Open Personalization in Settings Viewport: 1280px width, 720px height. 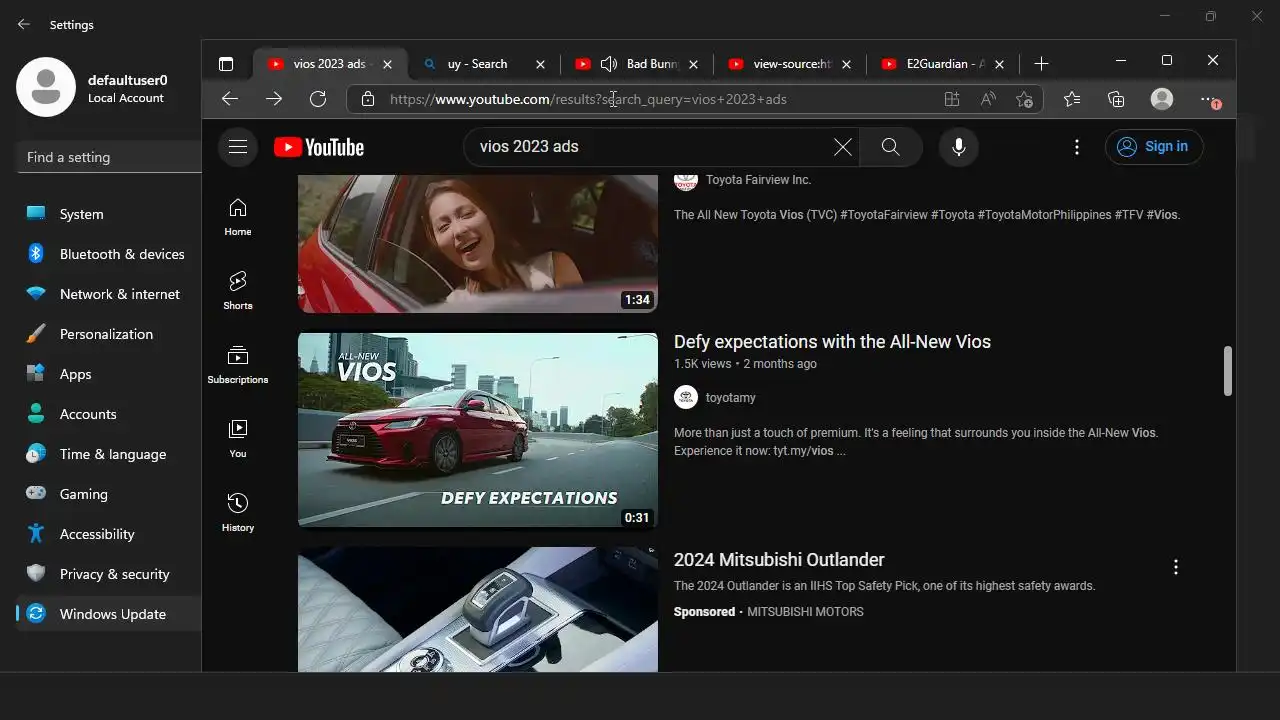tap(109, 334)
